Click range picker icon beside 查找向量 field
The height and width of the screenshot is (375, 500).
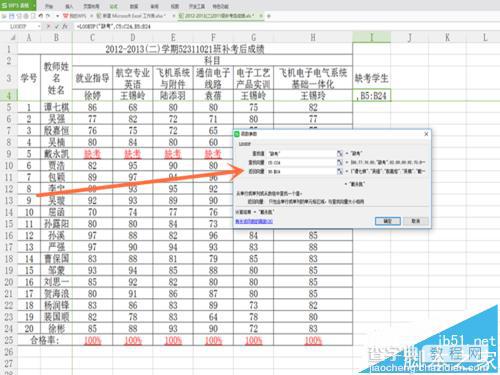[x=340, y=163]
